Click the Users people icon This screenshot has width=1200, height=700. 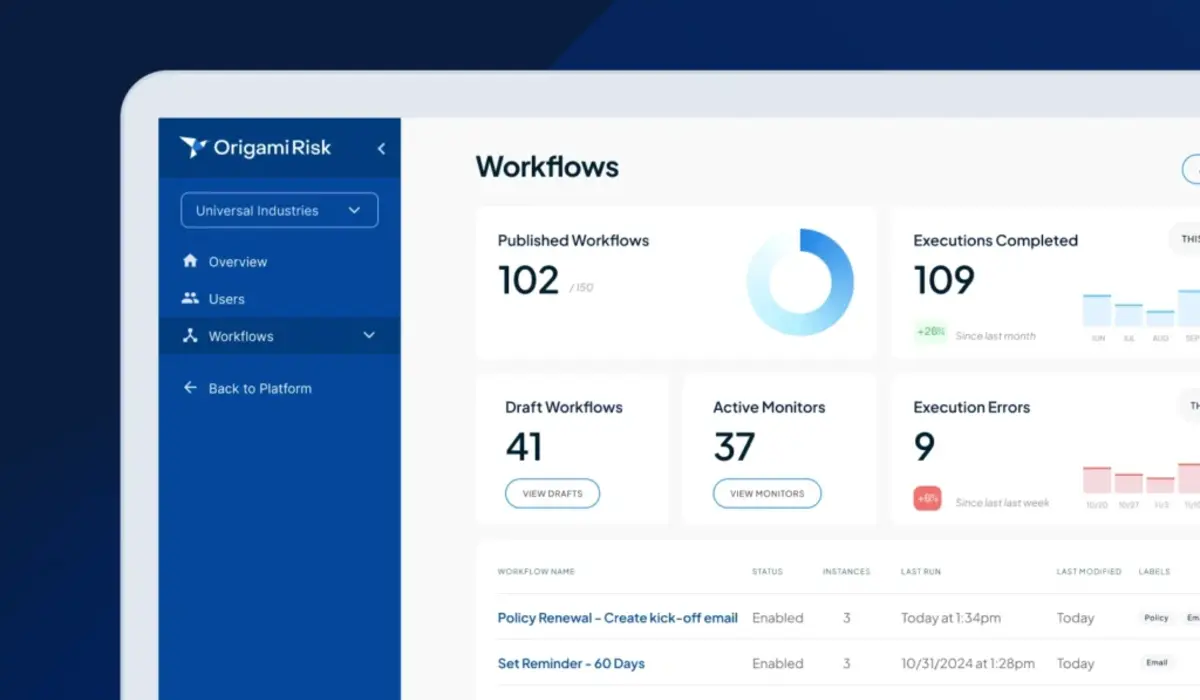click(190, 298)
